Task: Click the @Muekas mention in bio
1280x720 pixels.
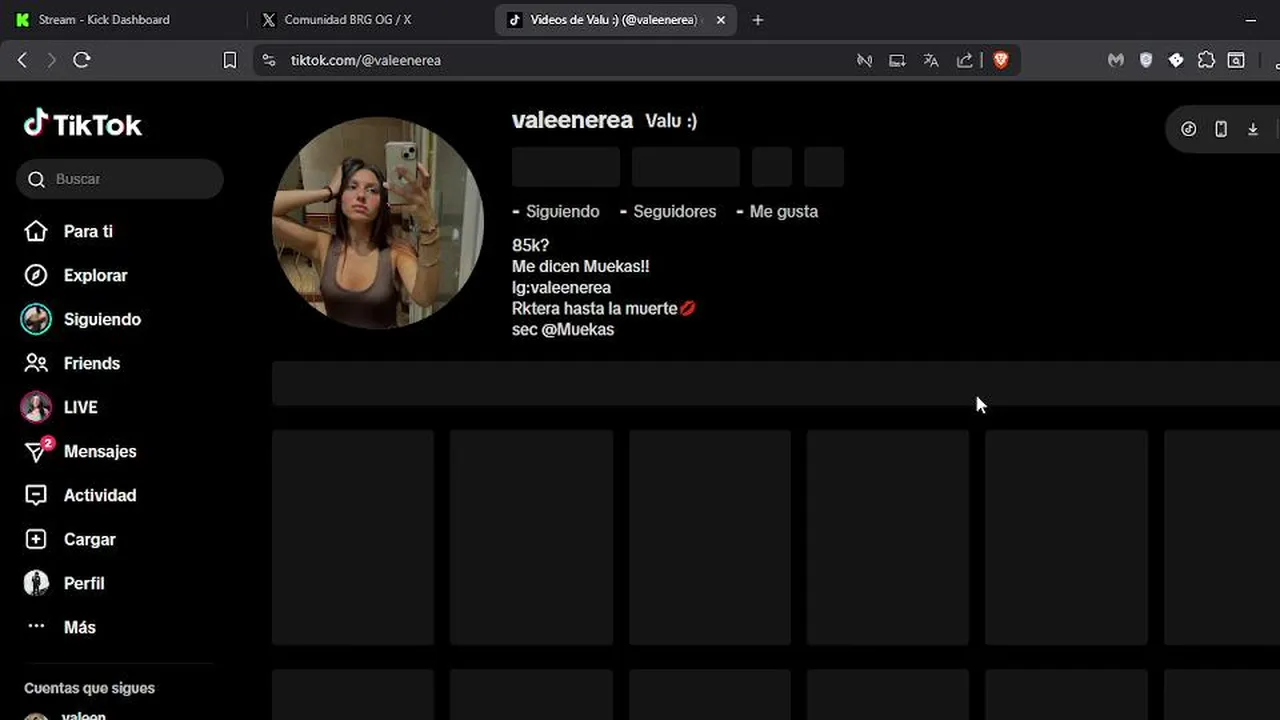Action: coord(578,329)
